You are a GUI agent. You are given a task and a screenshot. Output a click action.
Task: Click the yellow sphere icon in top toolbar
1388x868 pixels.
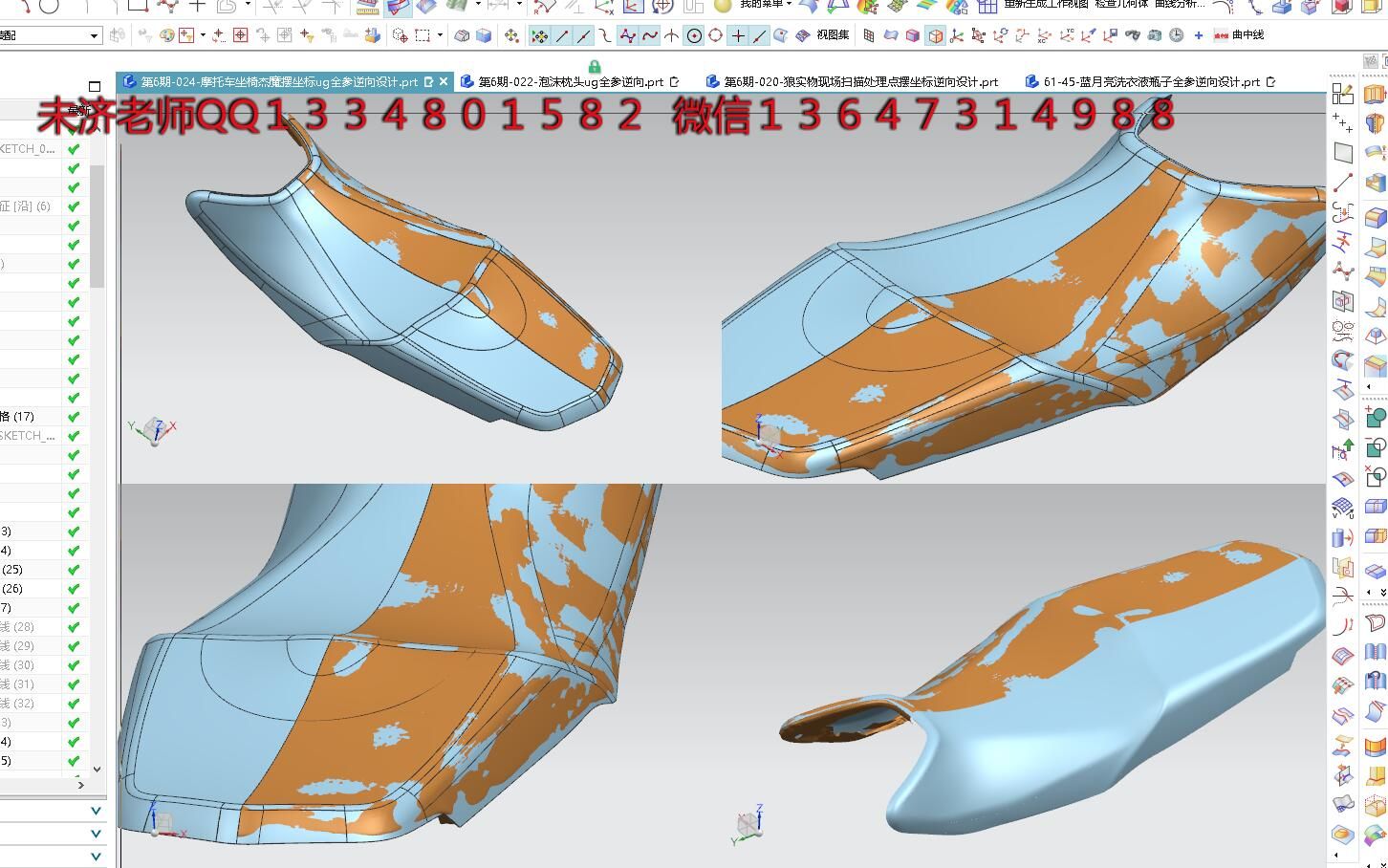[723, 6]
